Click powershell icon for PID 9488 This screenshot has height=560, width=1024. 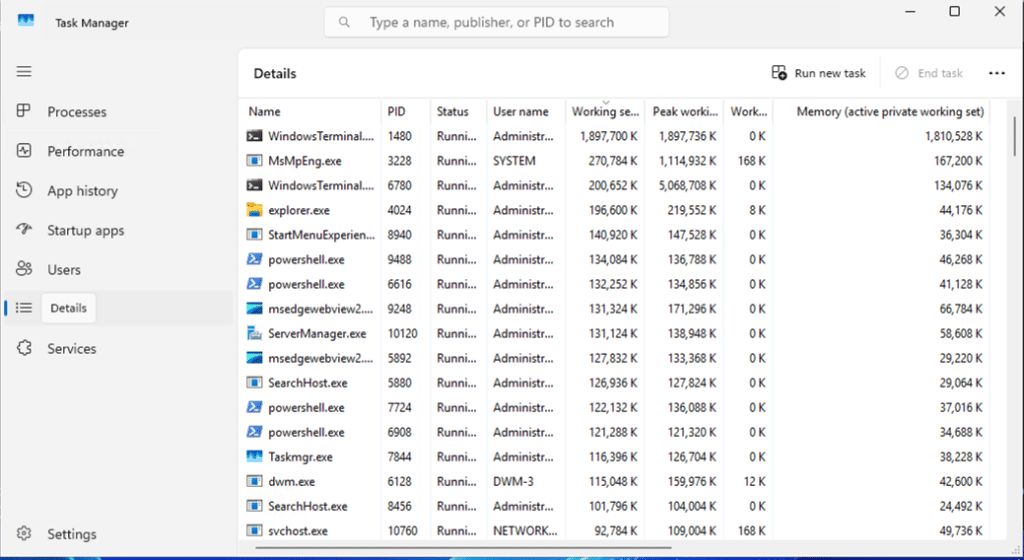tap(254, 259)
